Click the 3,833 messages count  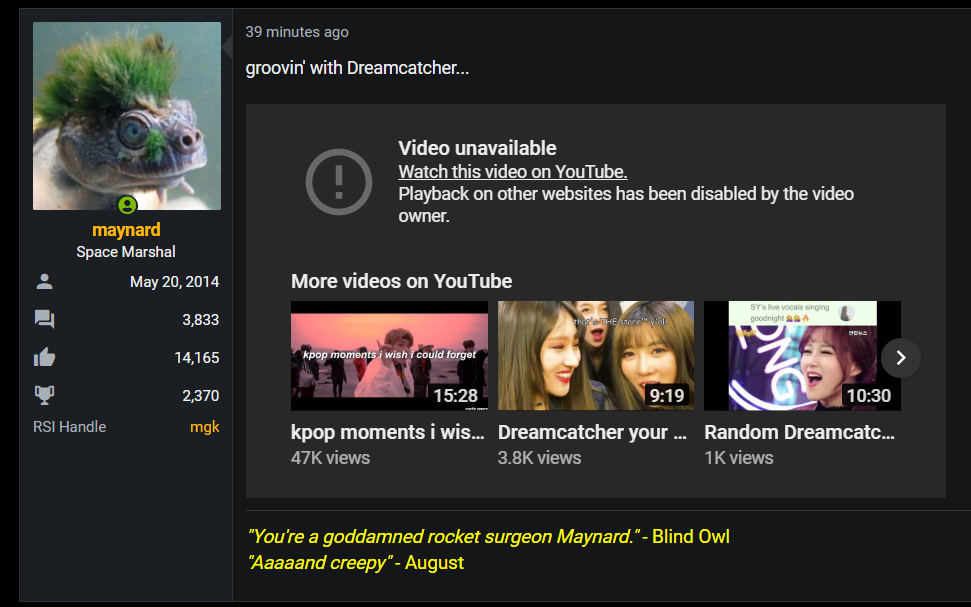tap(200, 320)
